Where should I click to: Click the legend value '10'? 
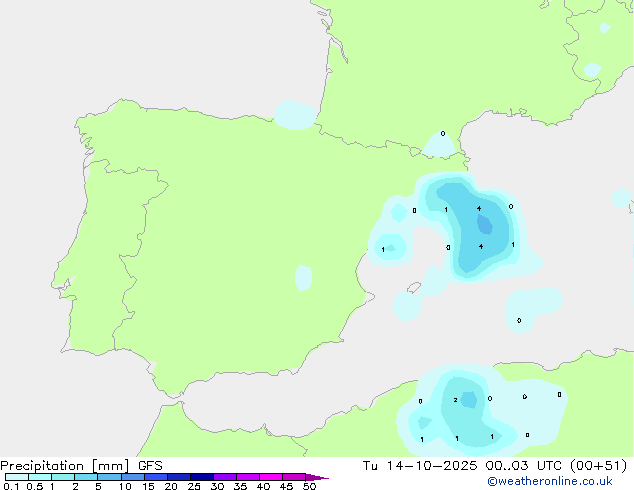coord(125,486)
